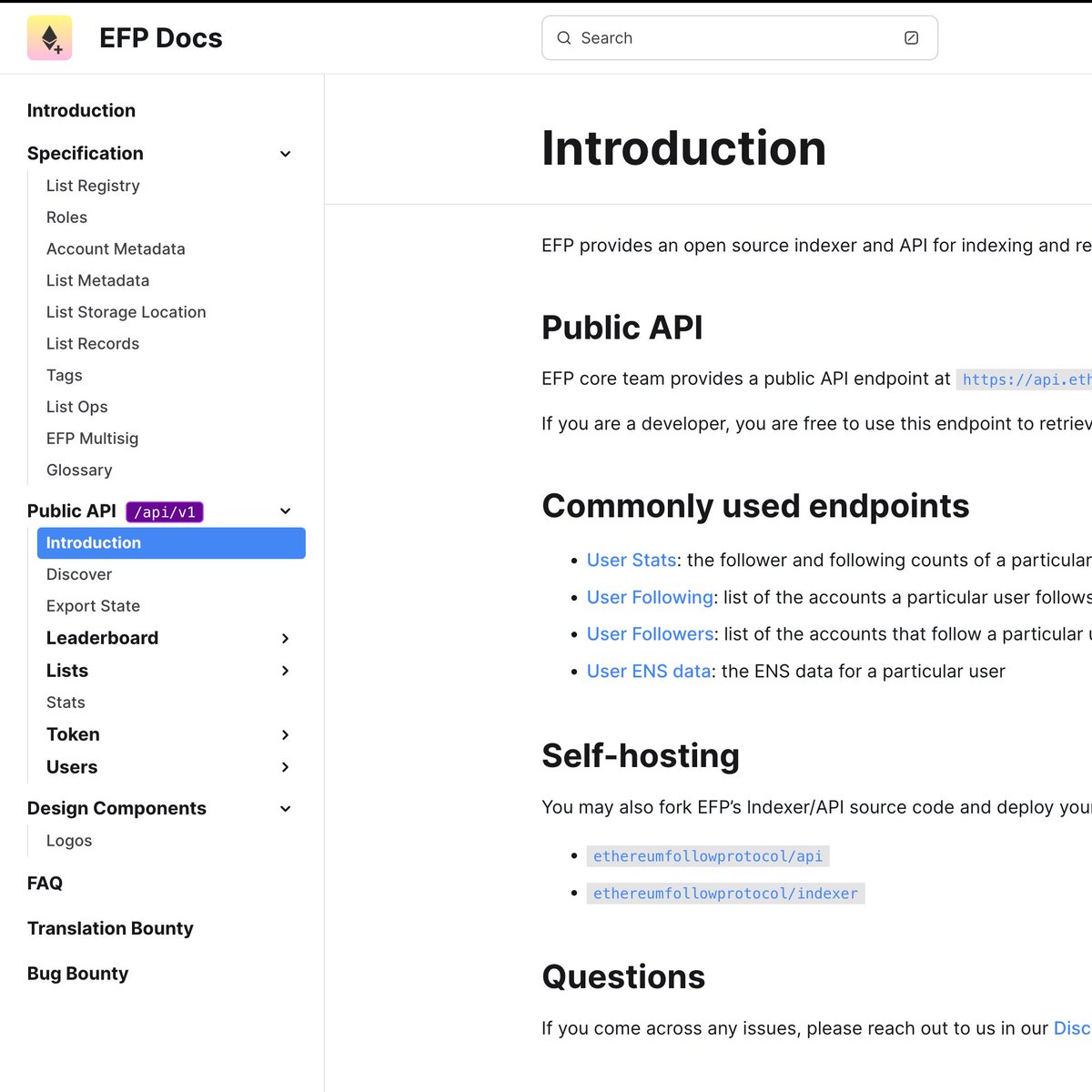Open List Records page

[x=93, y=344]
